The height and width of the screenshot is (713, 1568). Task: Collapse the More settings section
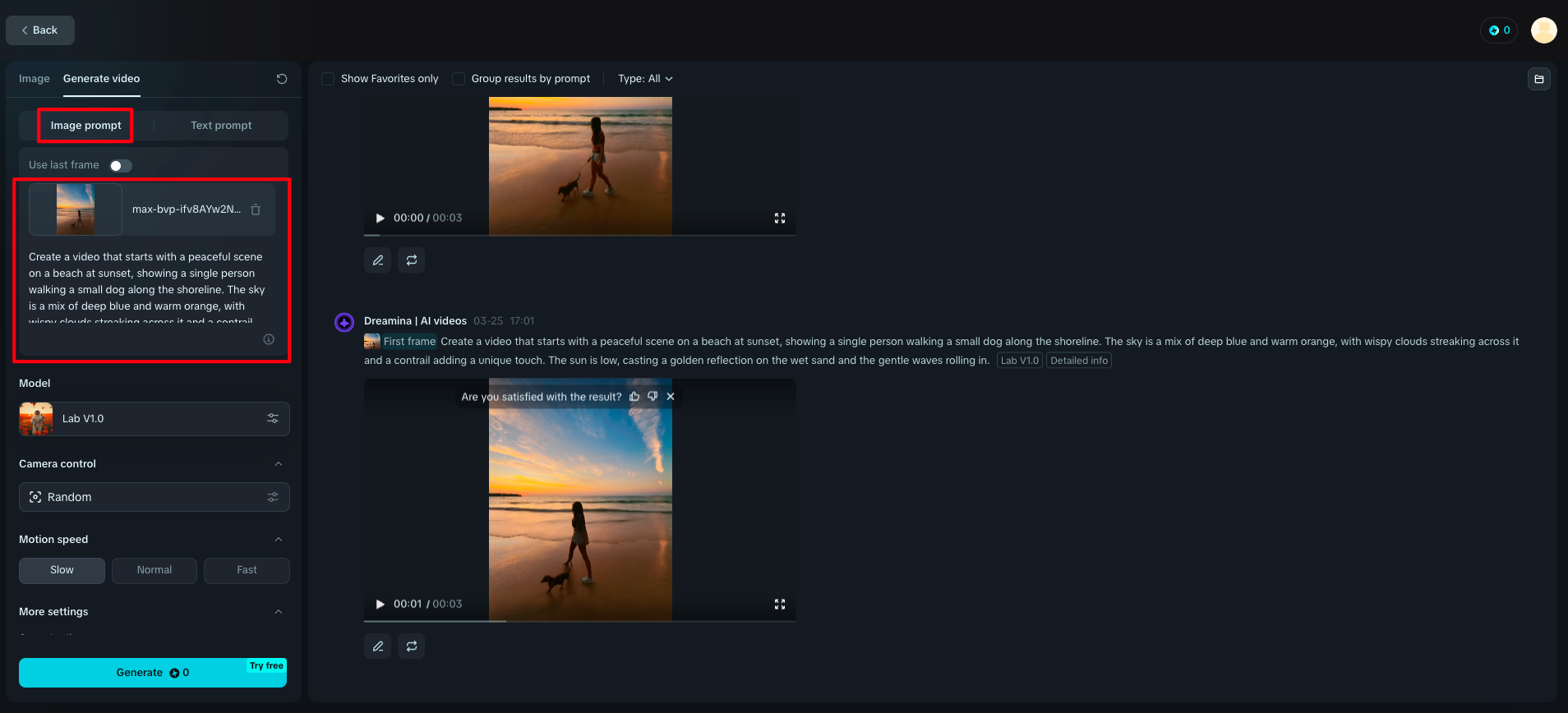(x=279, y=612)
